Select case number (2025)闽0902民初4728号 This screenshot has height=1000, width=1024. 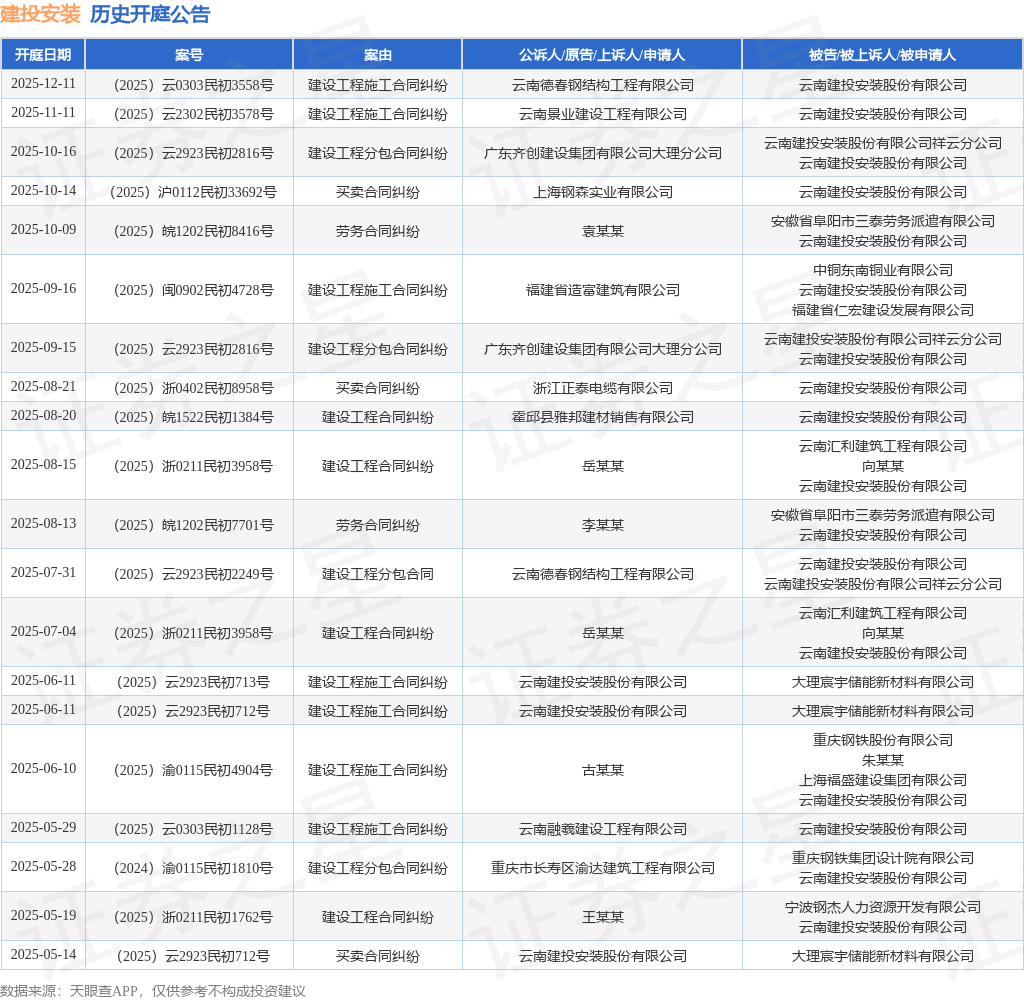click(x=193, y=290)
